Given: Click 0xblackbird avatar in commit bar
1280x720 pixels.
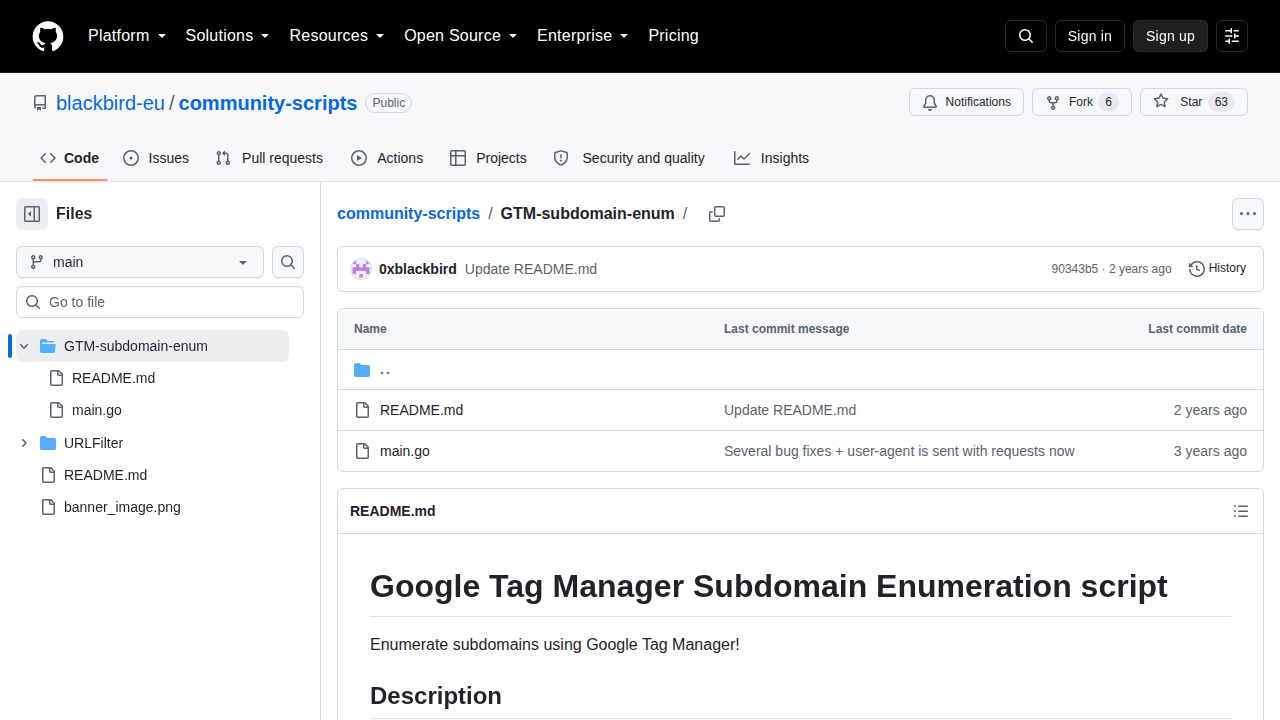Looking at the screenshot, I should pos(361,269).
